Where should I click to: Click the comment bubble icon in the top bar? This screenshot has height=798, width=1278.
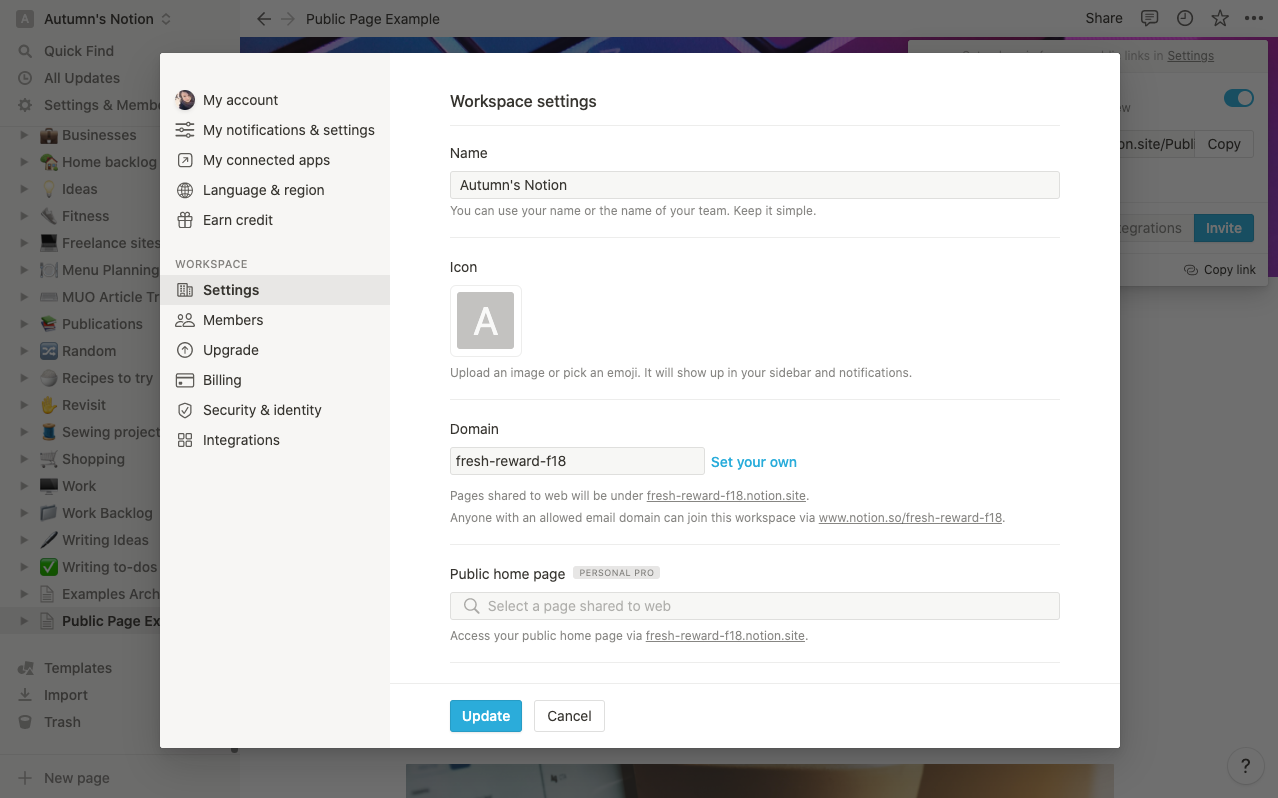click(x=1149, y=18)
